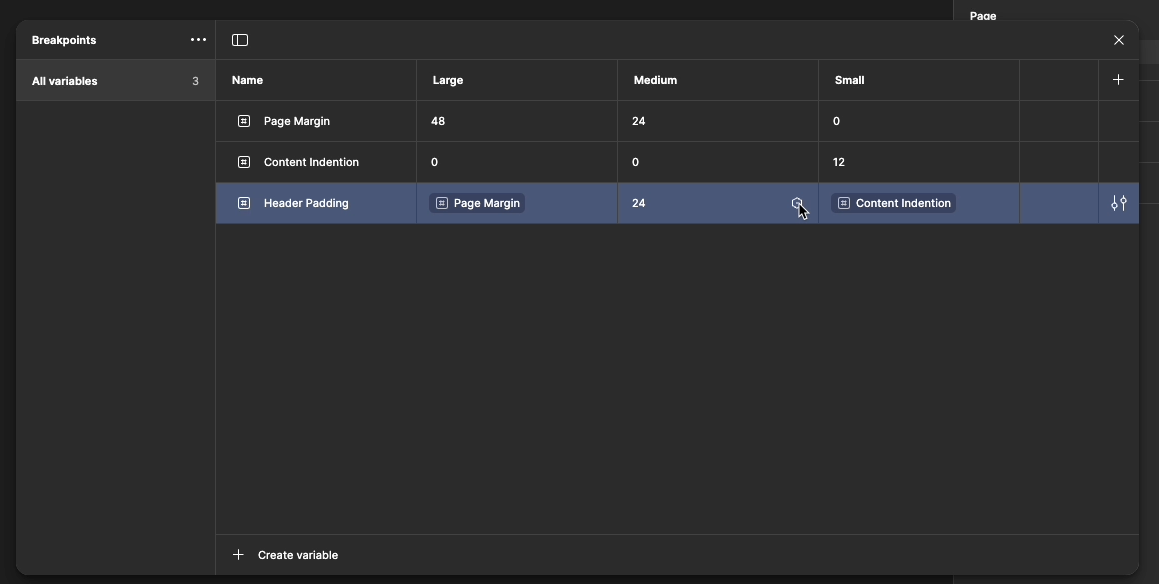Edit Content Indention Small value 12
1159x584 pixels.
[x=919, y=162]
